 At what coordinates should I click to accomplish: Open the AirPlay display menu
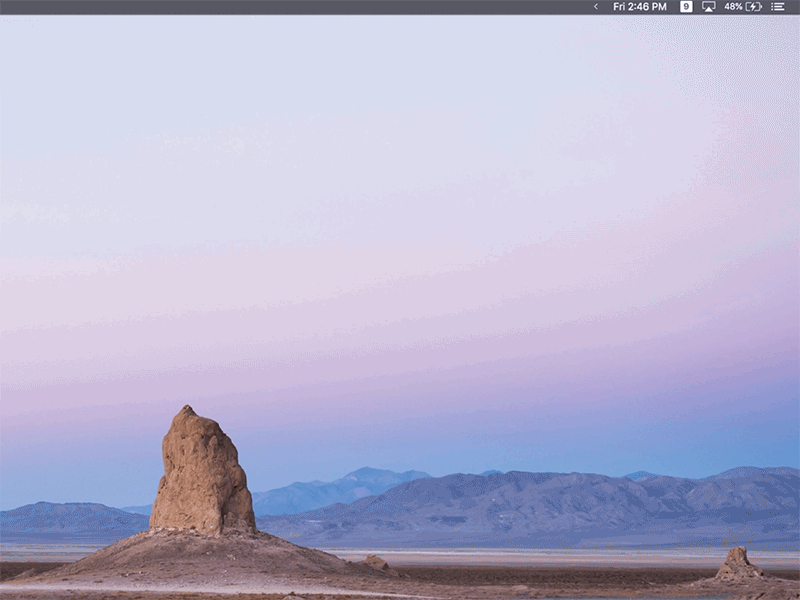(x=709, y=7)
